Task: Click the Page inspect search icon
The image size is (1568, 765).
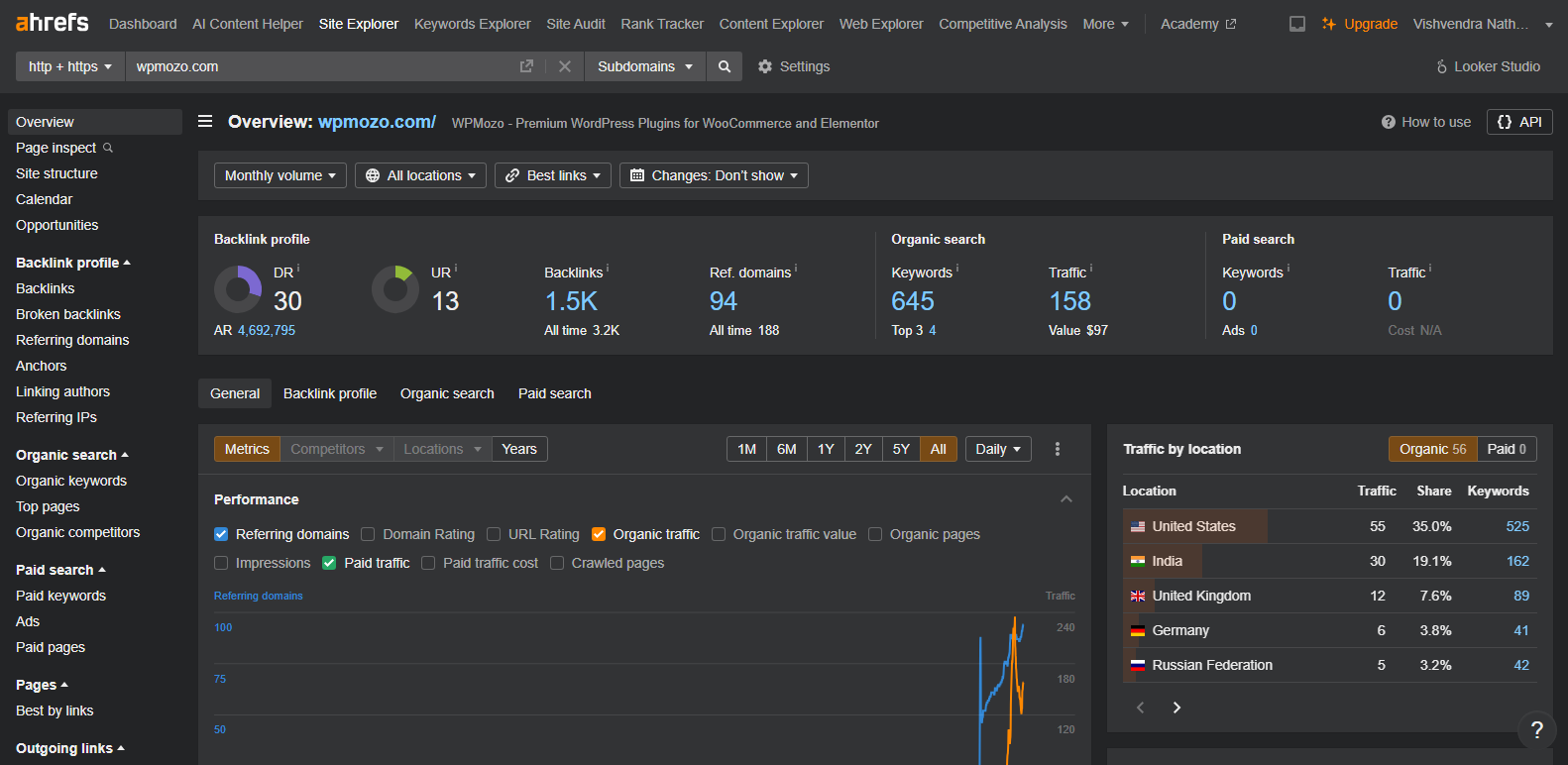Action: click(108, 148)
